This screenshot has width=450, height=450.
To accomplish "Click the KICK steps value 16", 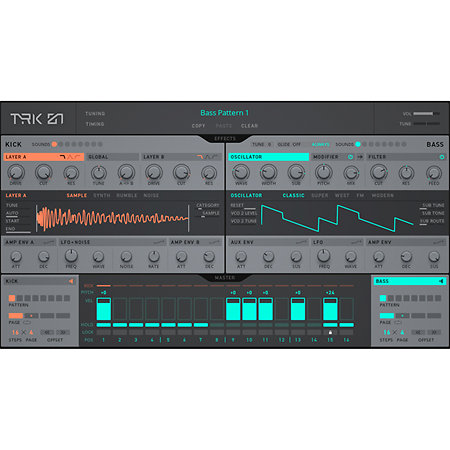I will [x=15, y=332].
